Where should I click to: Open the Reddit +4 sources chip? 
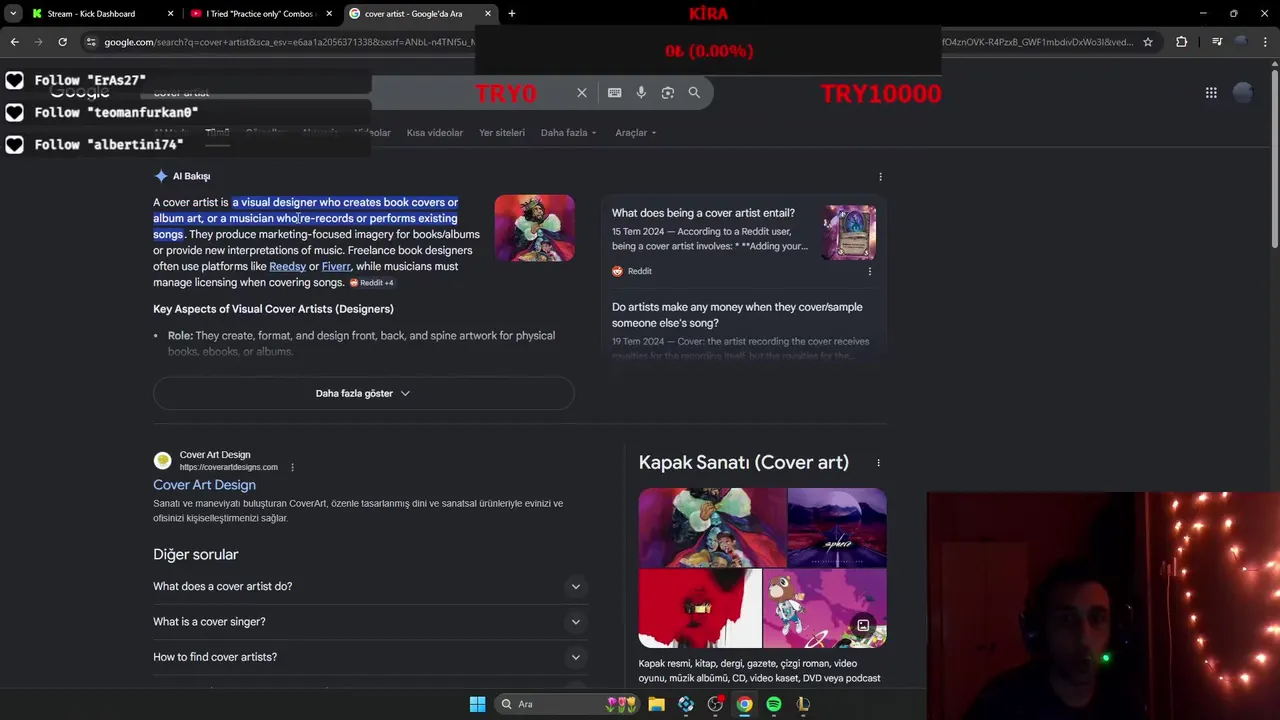tap(371, 283)
